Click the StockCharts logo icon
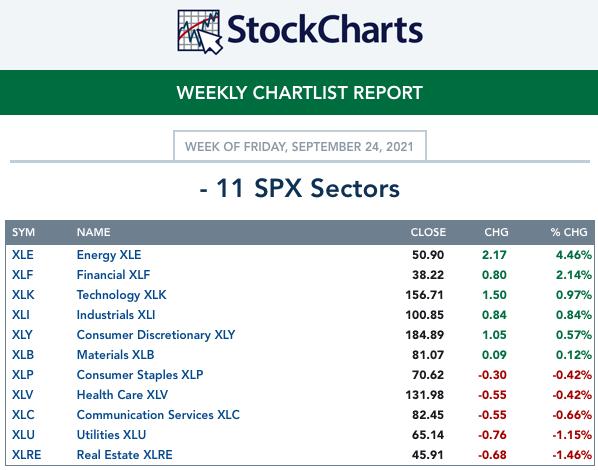This screenshot has width=598, height=470. pyautogui.click(x=200, y=32)
